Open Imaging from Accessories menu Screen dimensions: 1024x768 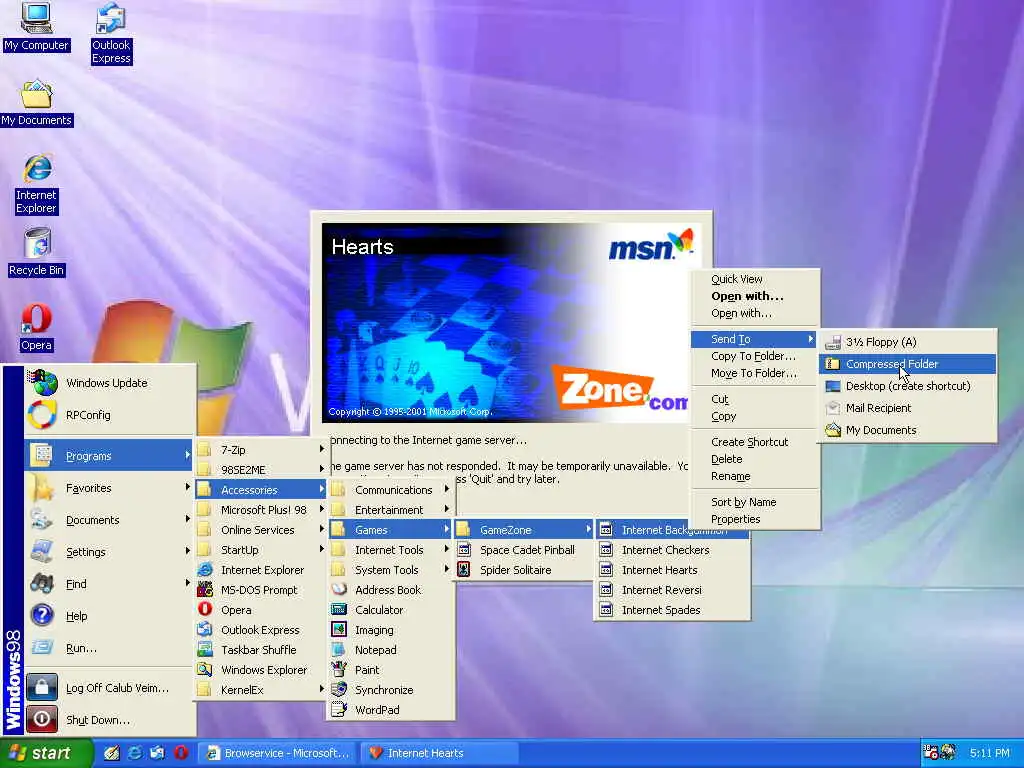click(x=391, y=630)
